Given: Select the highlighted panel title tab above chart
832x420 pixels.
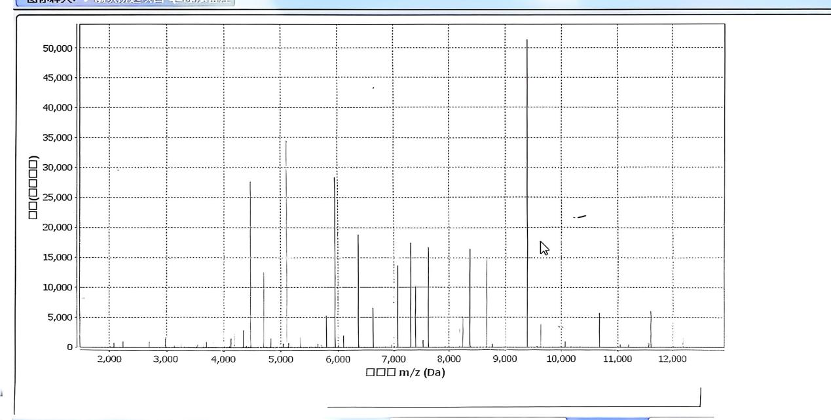Looking at the screenshot, I should pyautogui.click(x=125, y=2).
